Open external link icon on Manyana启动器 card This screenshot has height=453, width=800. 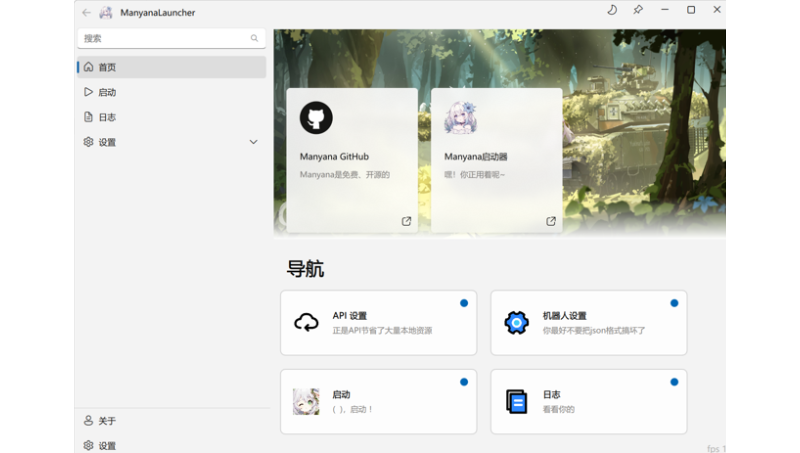point(551,221)
